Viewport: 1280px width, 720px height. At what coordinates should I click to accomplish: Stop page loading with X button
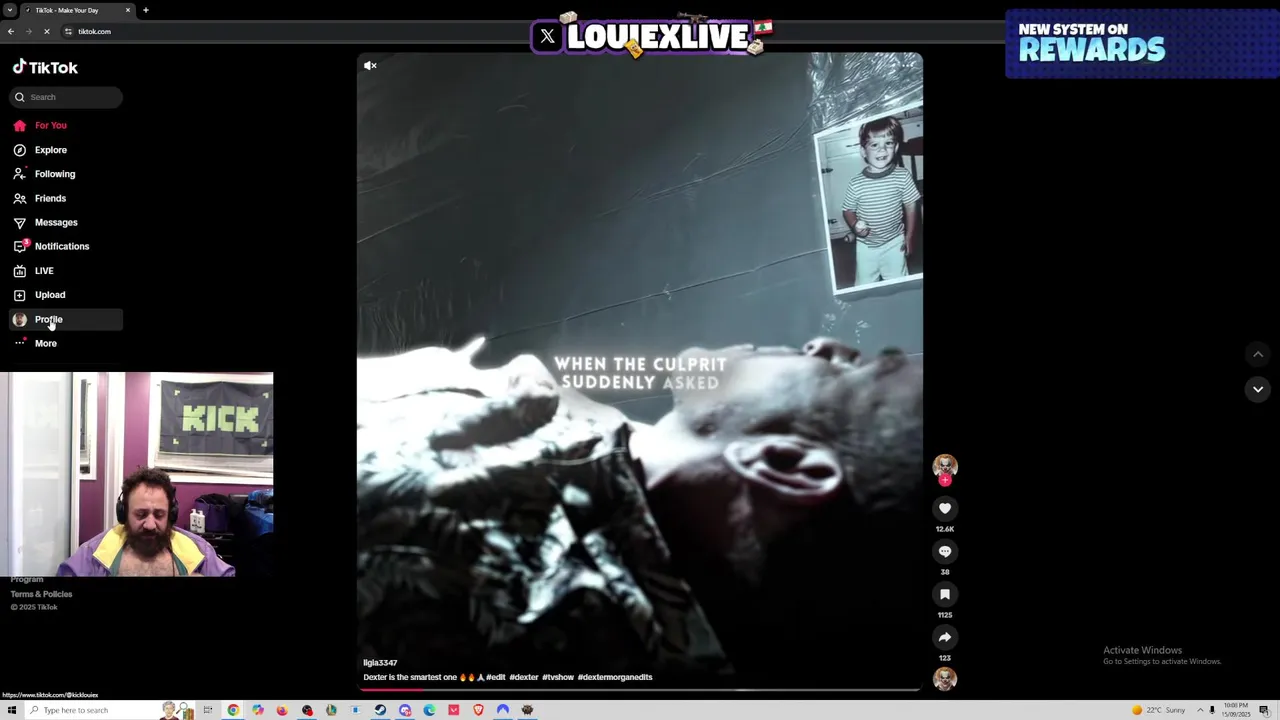(x=46, y=31)
